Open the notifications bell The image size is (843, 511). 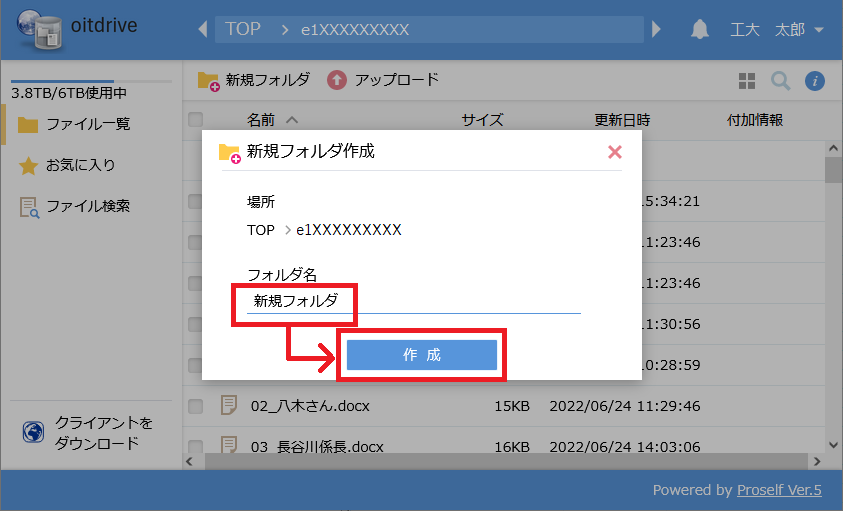700,30
